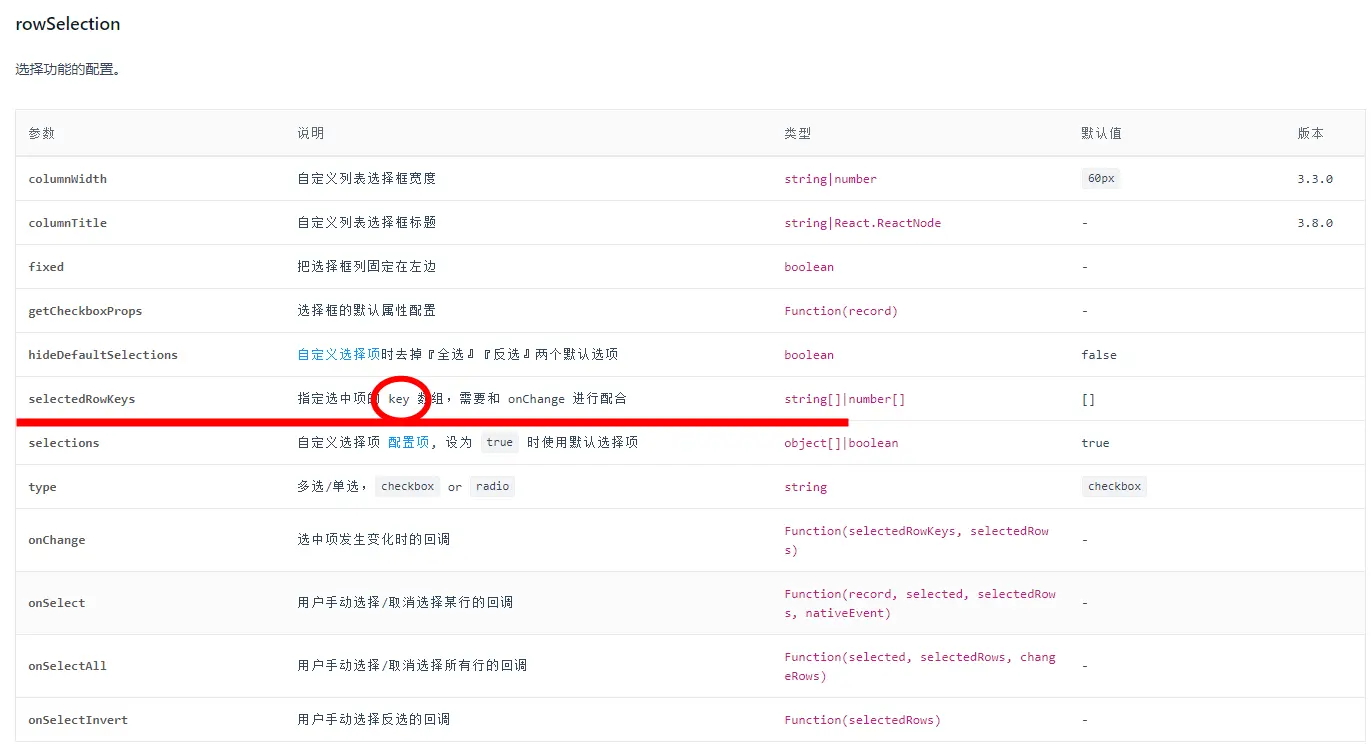Click version 3.3.0 cell
The height and width of the screenshot is (755, 1371).
pyautogui.click(x=1315, y=179)
